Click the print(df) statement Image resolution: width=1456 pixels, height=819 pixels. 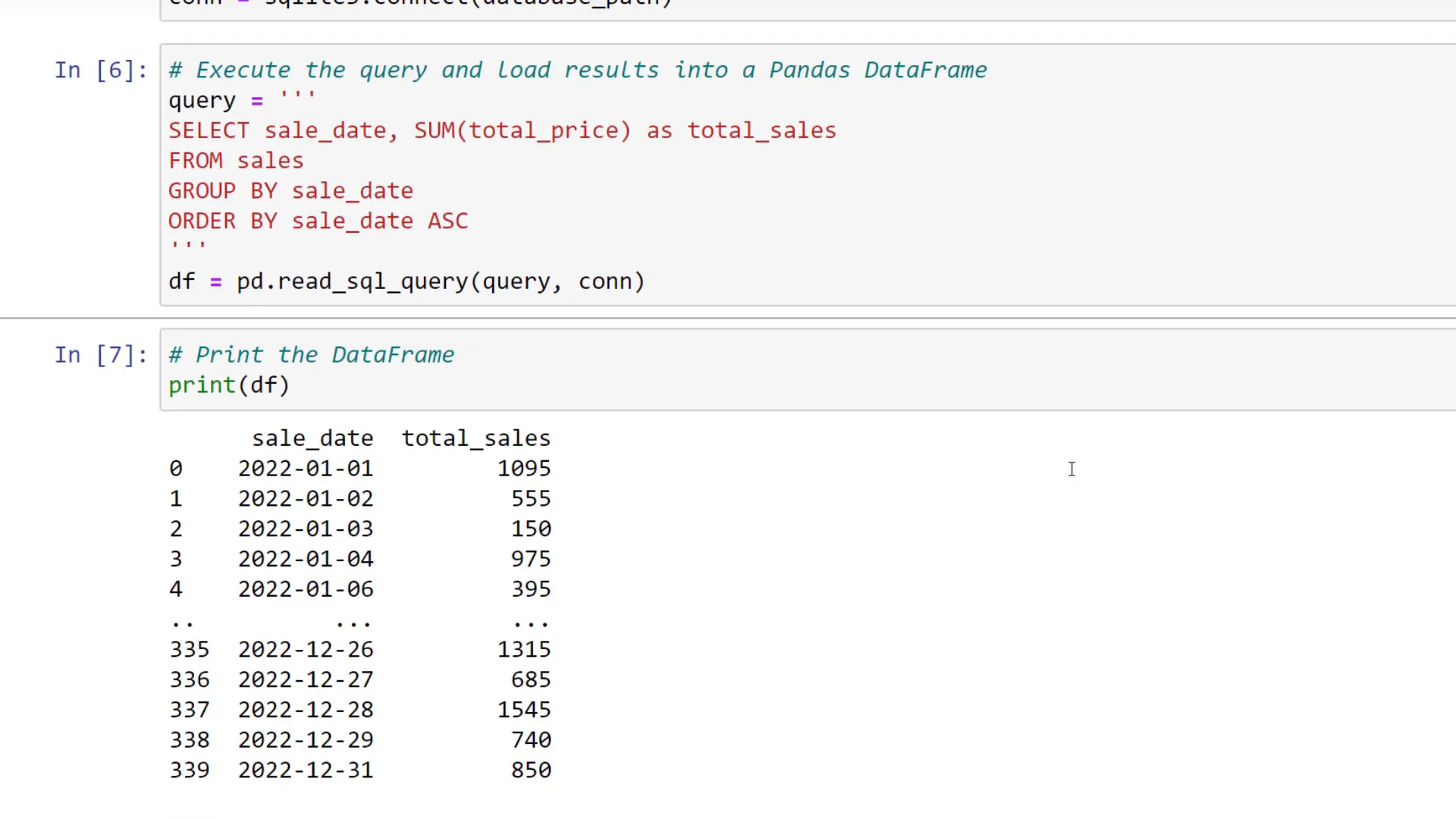tap(227, 385)
